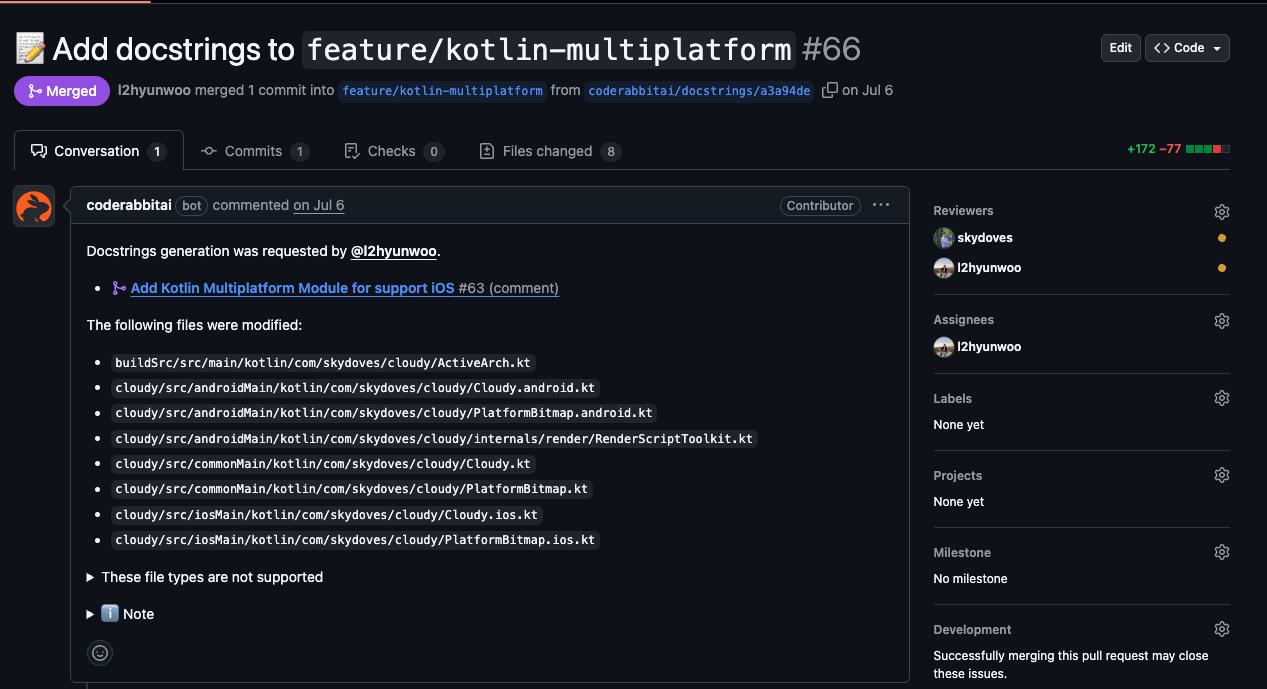Image resolution: width=1267 pixels, height=689 pixels.
Task: Open the Development settings gear
Action: coord(1221,629)
